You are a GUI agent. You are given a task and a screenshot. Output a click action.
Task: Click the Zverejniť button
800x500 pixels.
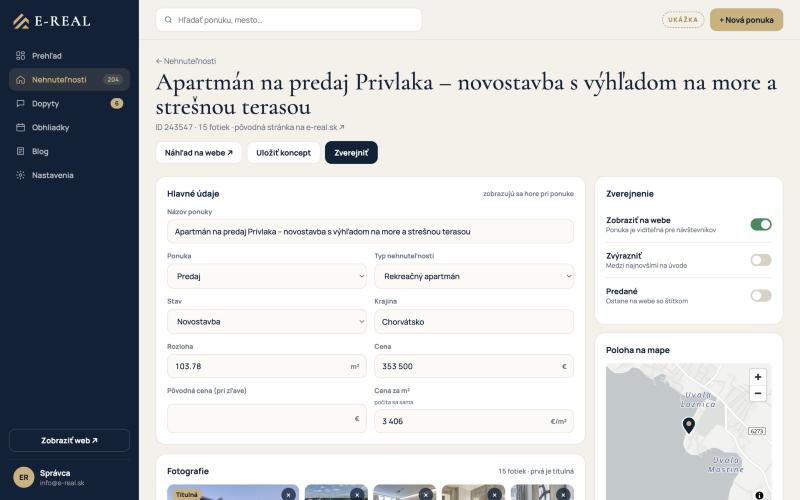(351, 153)
